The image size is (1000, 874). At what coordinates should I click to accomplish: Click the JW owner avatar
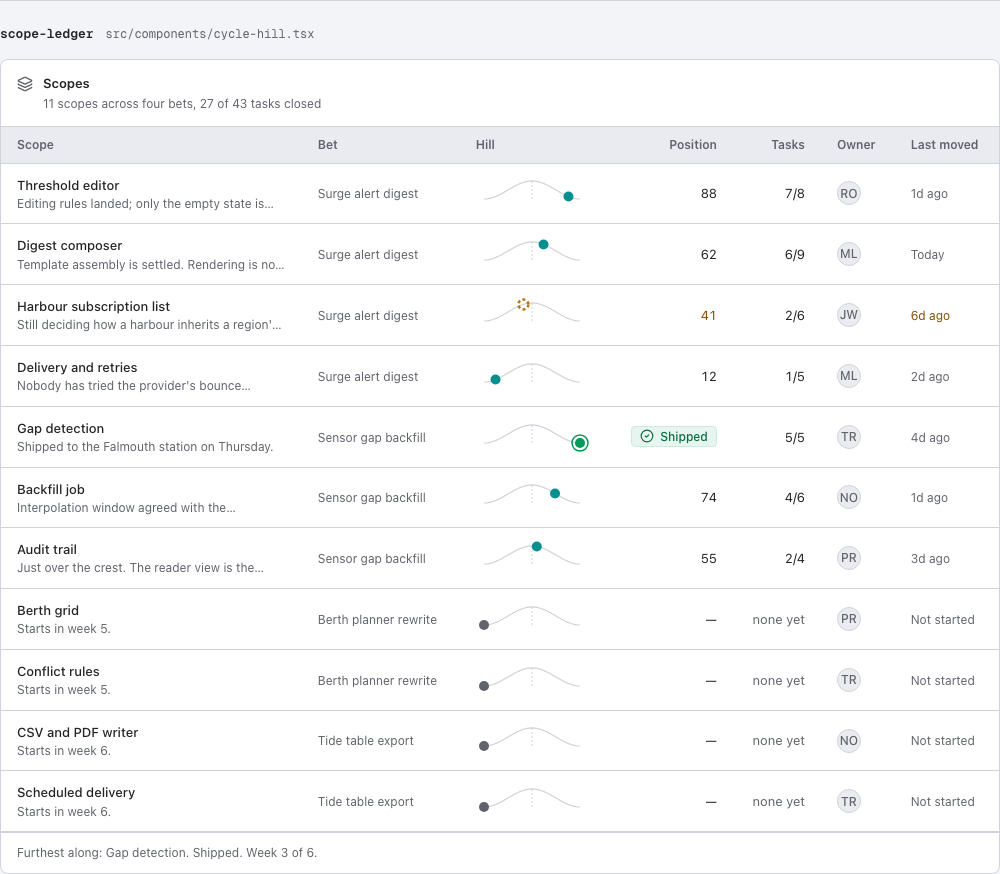[848, 315]
